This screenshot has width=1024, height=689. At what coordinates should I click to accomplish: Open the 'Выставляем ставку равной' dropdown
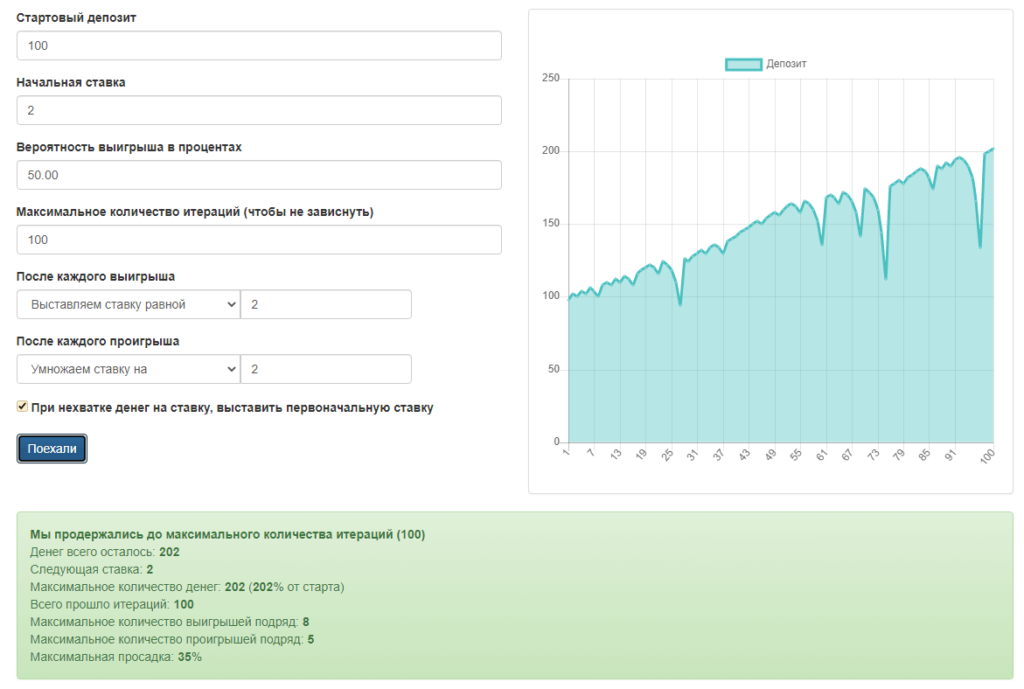point(128,304)
